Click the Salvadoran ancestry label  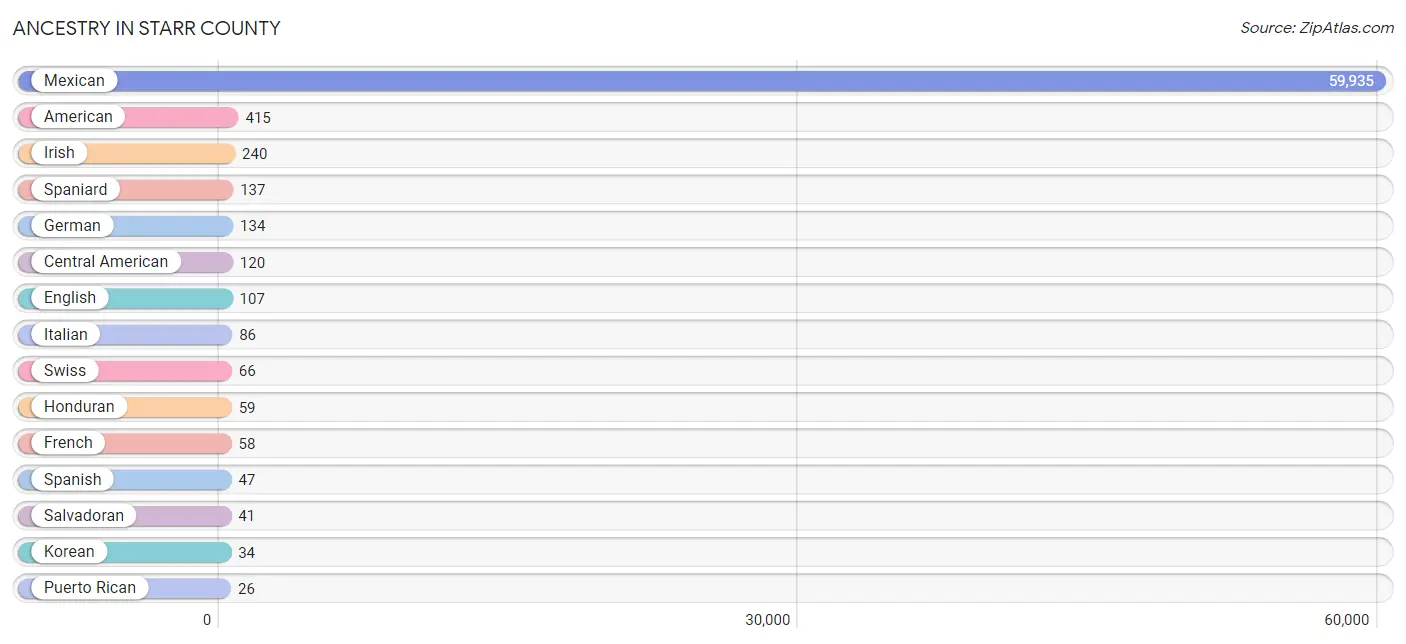point(84,515)
